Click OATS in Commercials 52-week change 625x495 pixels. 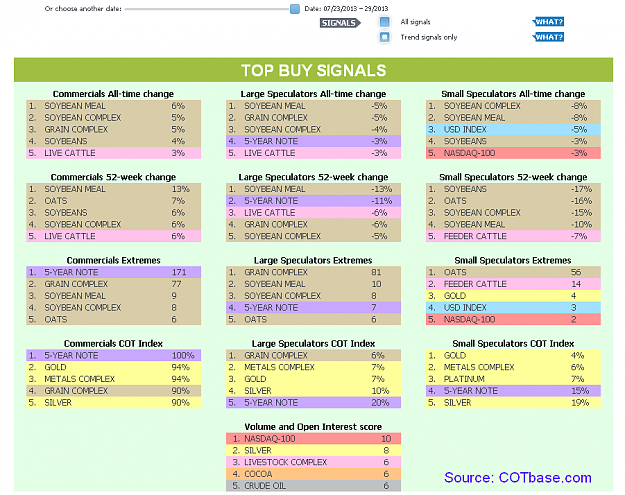tap(114, 201)
